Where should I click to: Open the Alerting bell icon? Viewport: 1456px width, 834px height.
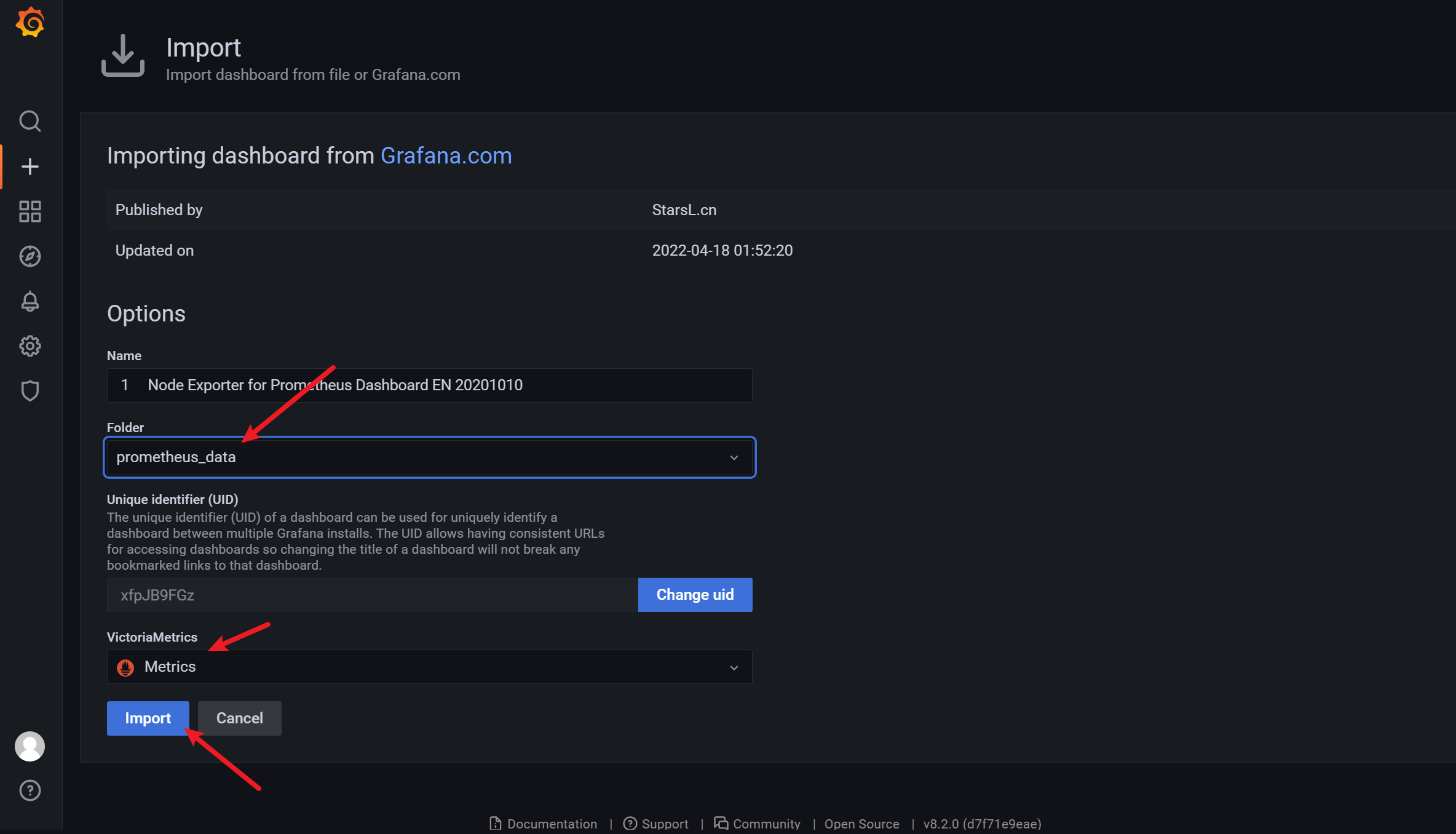[30, 301]
